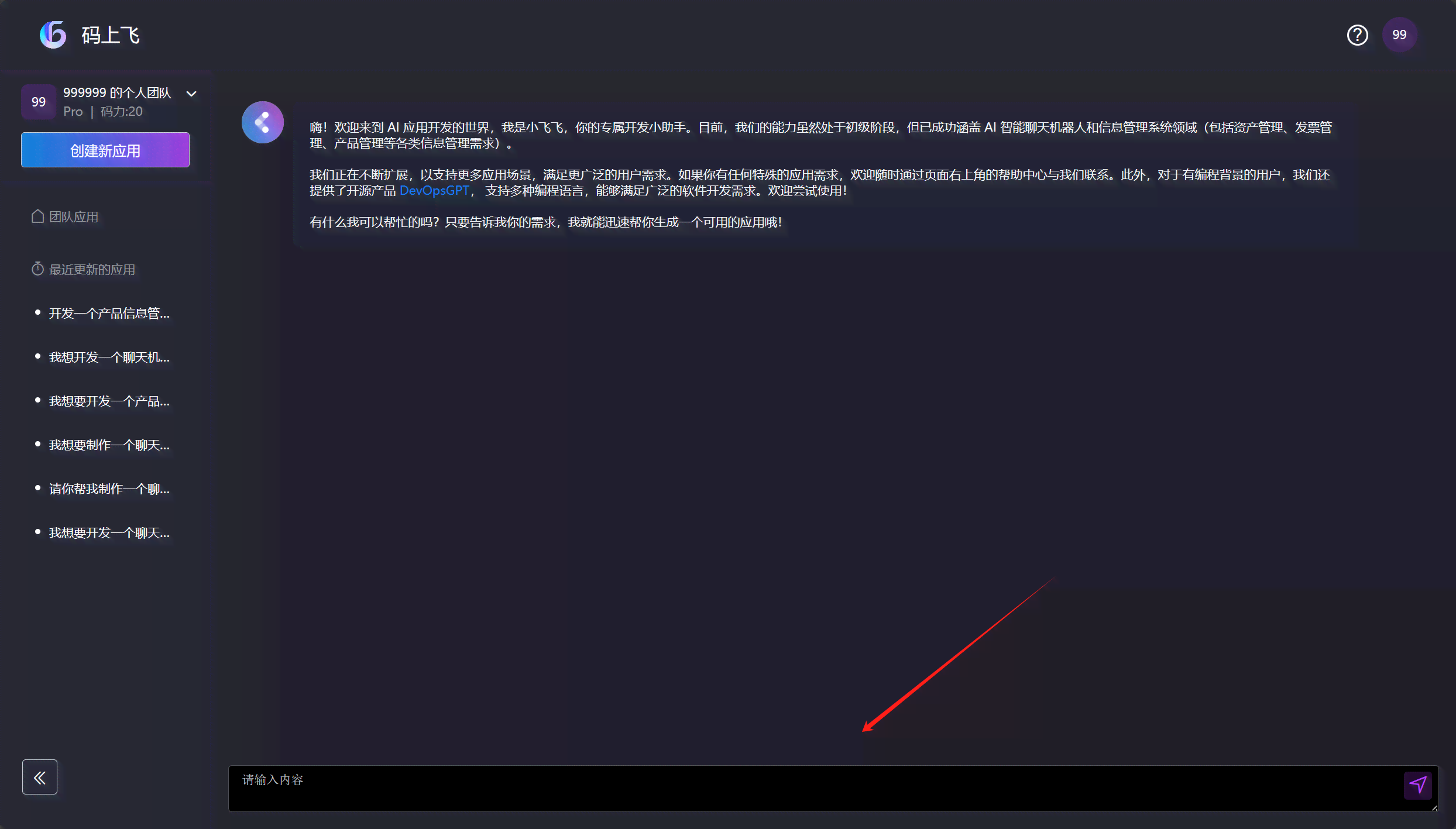The image size is (1456, 829).
Task: Follow the DevOpsGPT link
Action: click(434, 191)
